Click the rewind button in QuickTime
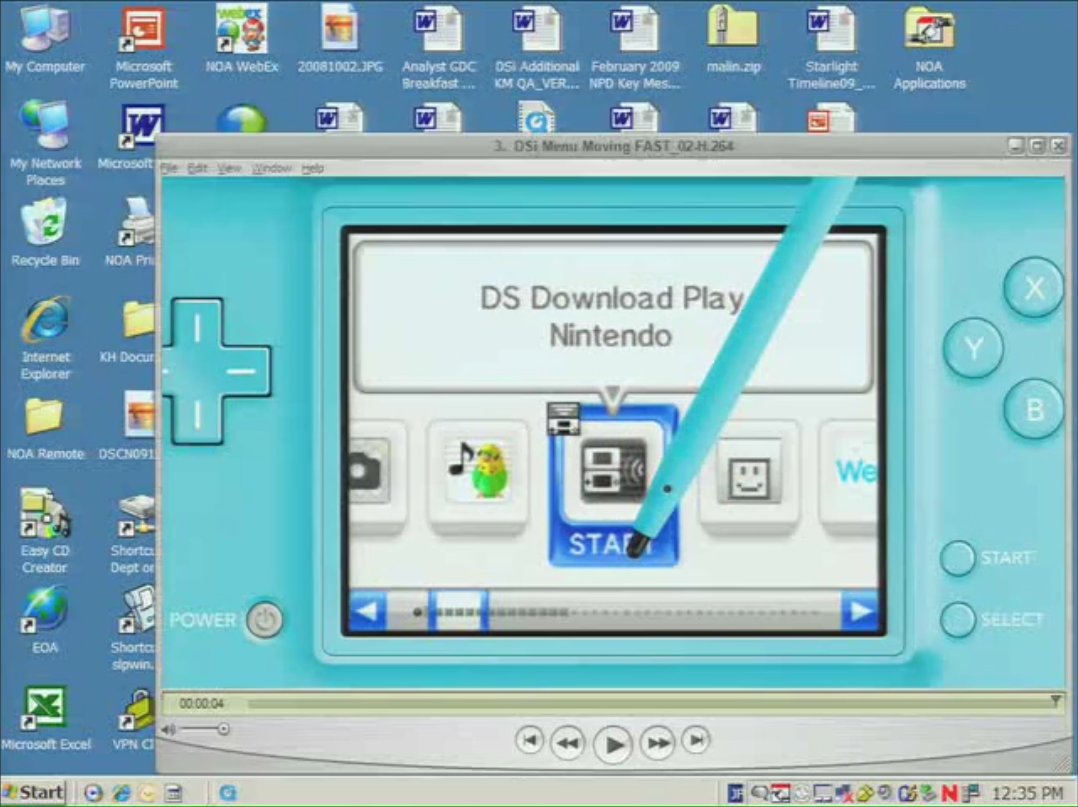 (567, 742)
